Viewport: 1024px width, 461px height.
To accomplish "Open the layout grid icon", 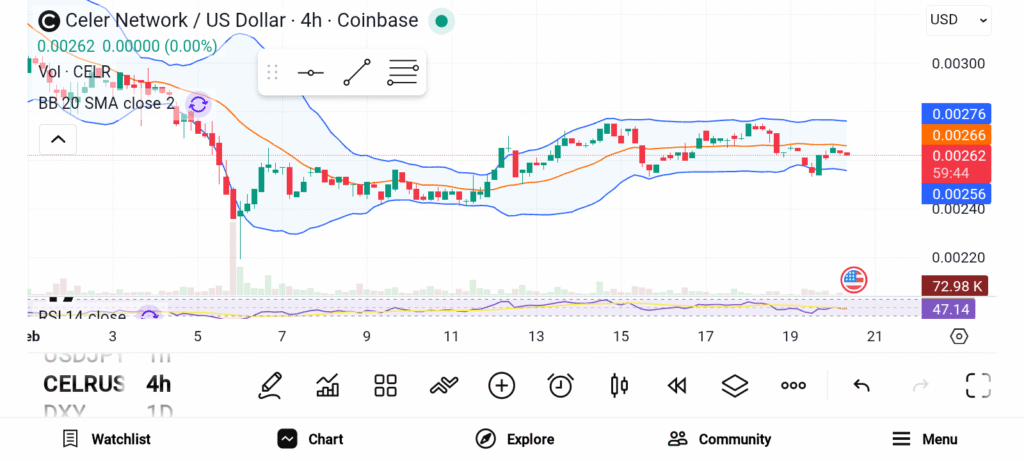I will tap(385, 385).
